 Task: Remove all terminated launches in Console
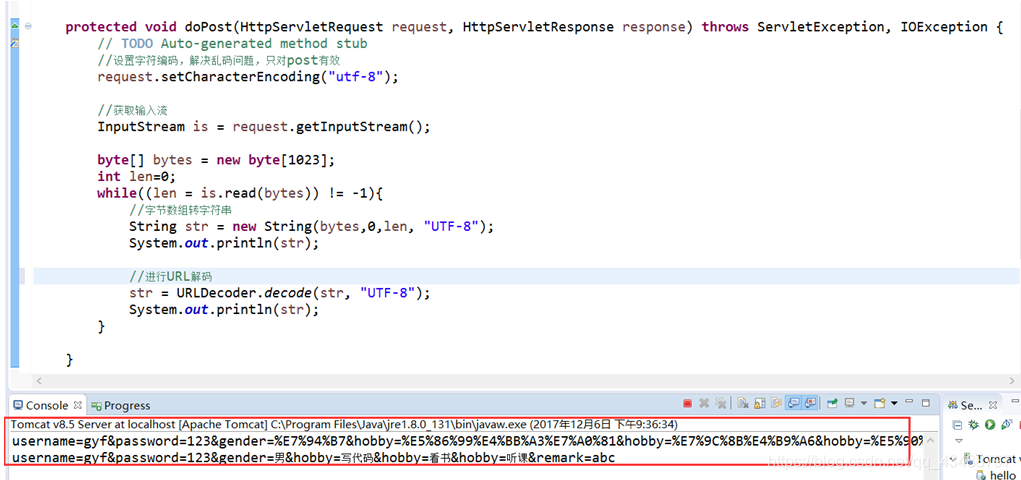[721, 402]
